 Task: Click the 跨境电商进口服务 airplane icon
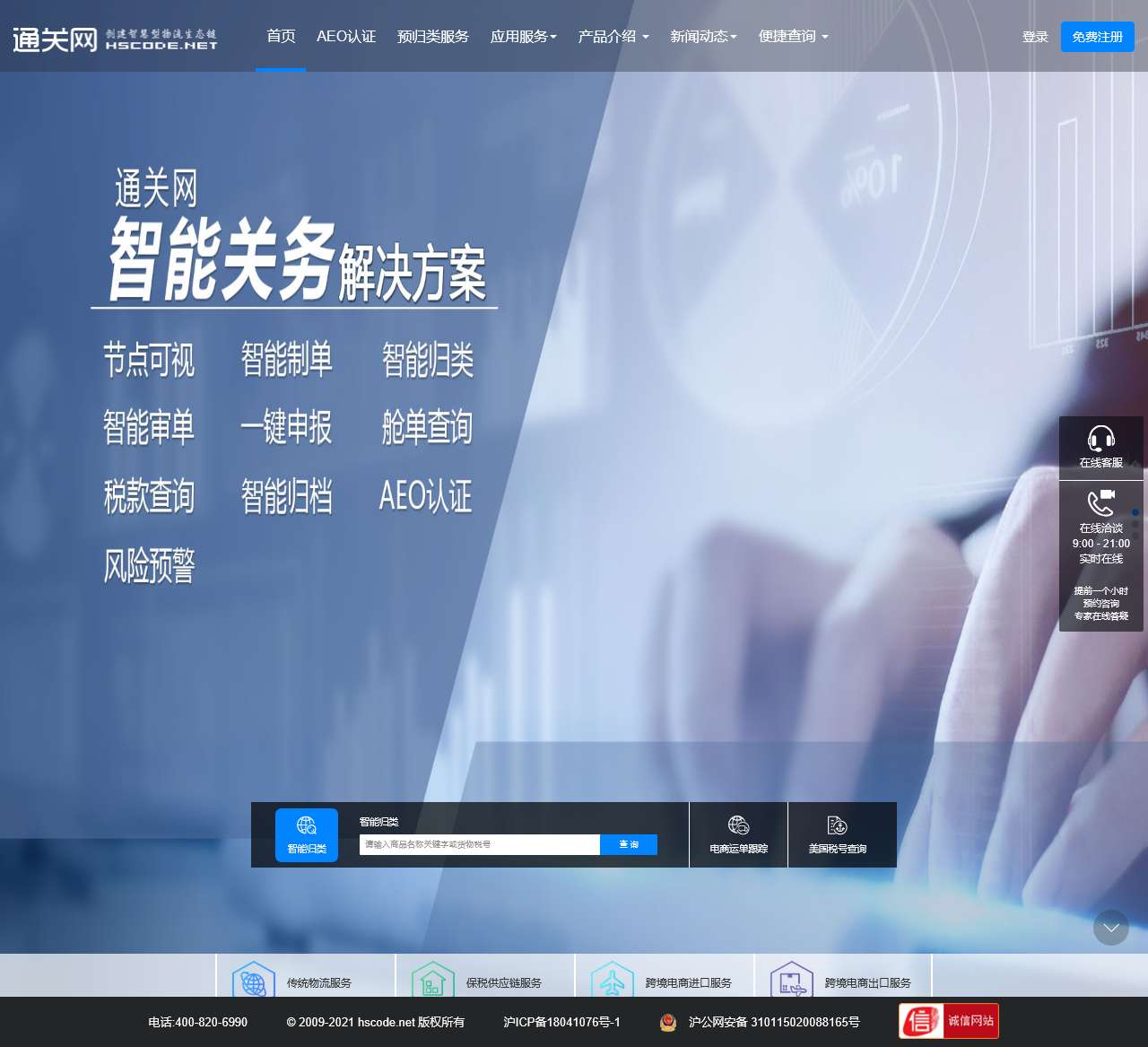pyautogui.click(x=613, y=981)
